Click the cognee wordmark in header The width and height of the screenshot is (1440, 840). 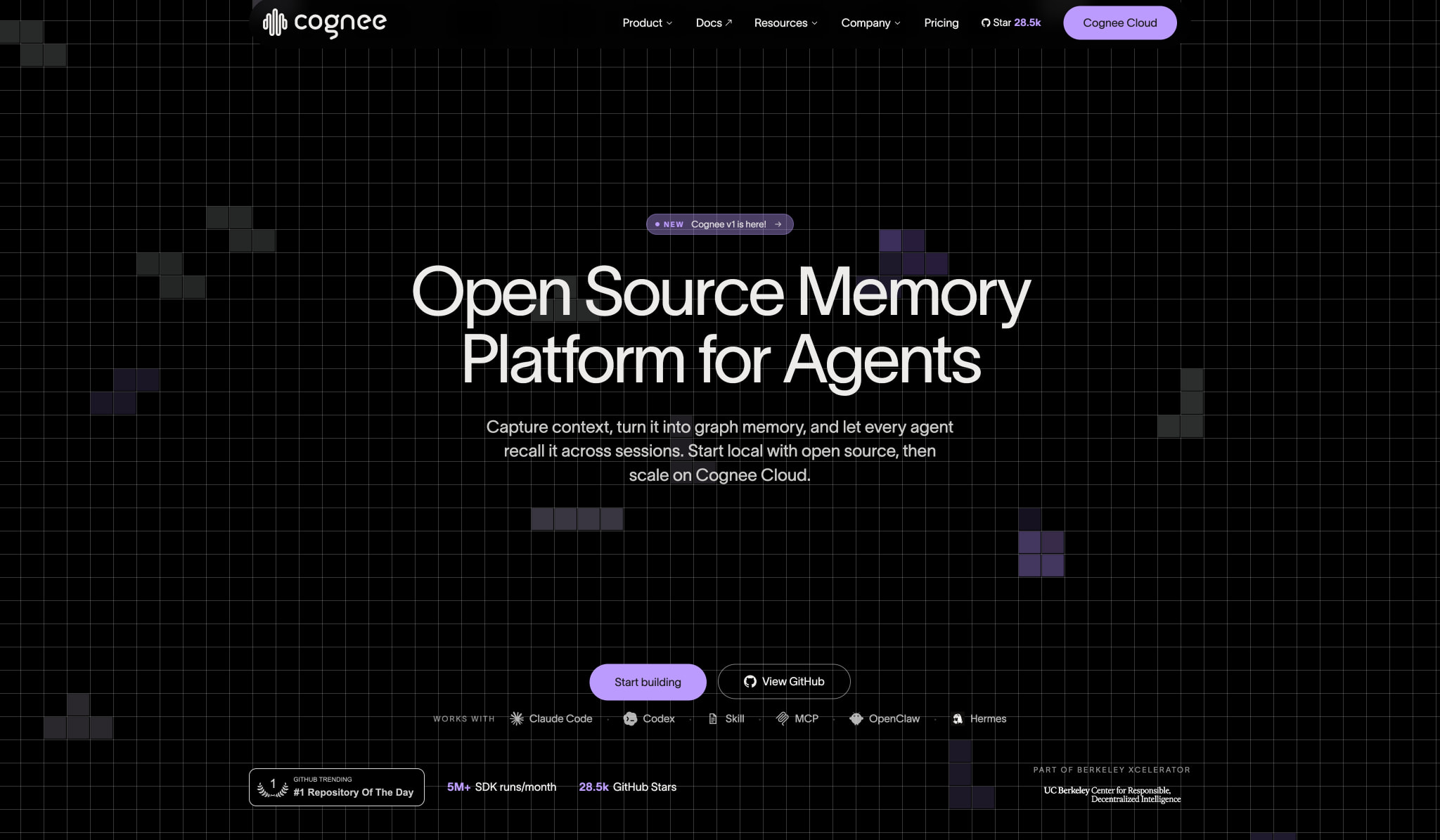coord(340,24)
